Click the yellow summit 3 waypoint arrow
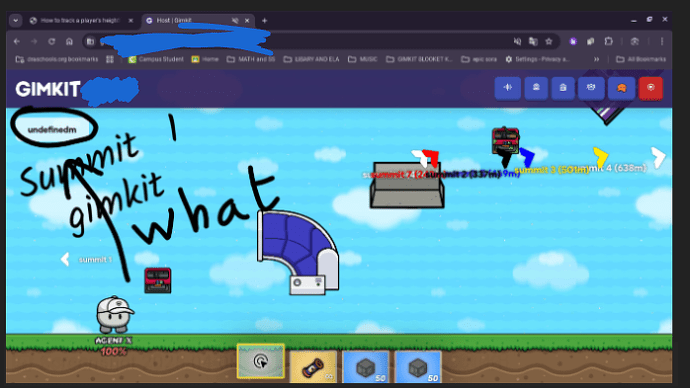 click(x=600, y=157)
